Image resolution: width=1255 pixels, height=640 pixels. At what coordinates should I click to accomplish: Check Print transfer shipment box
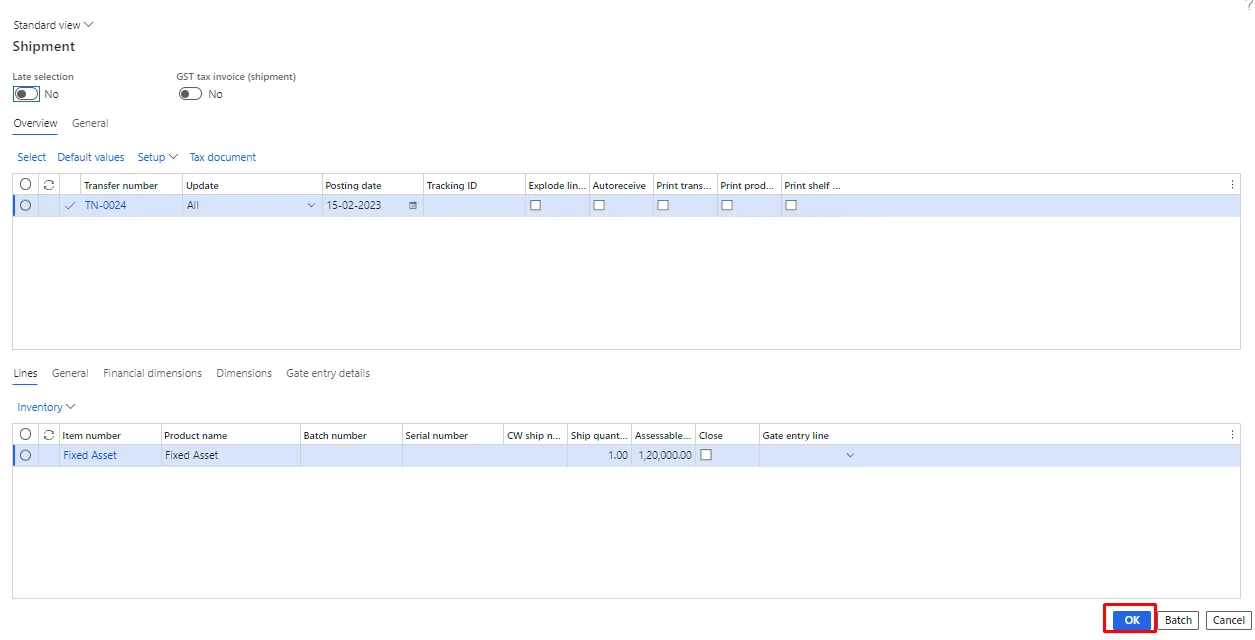coord(663,205)
